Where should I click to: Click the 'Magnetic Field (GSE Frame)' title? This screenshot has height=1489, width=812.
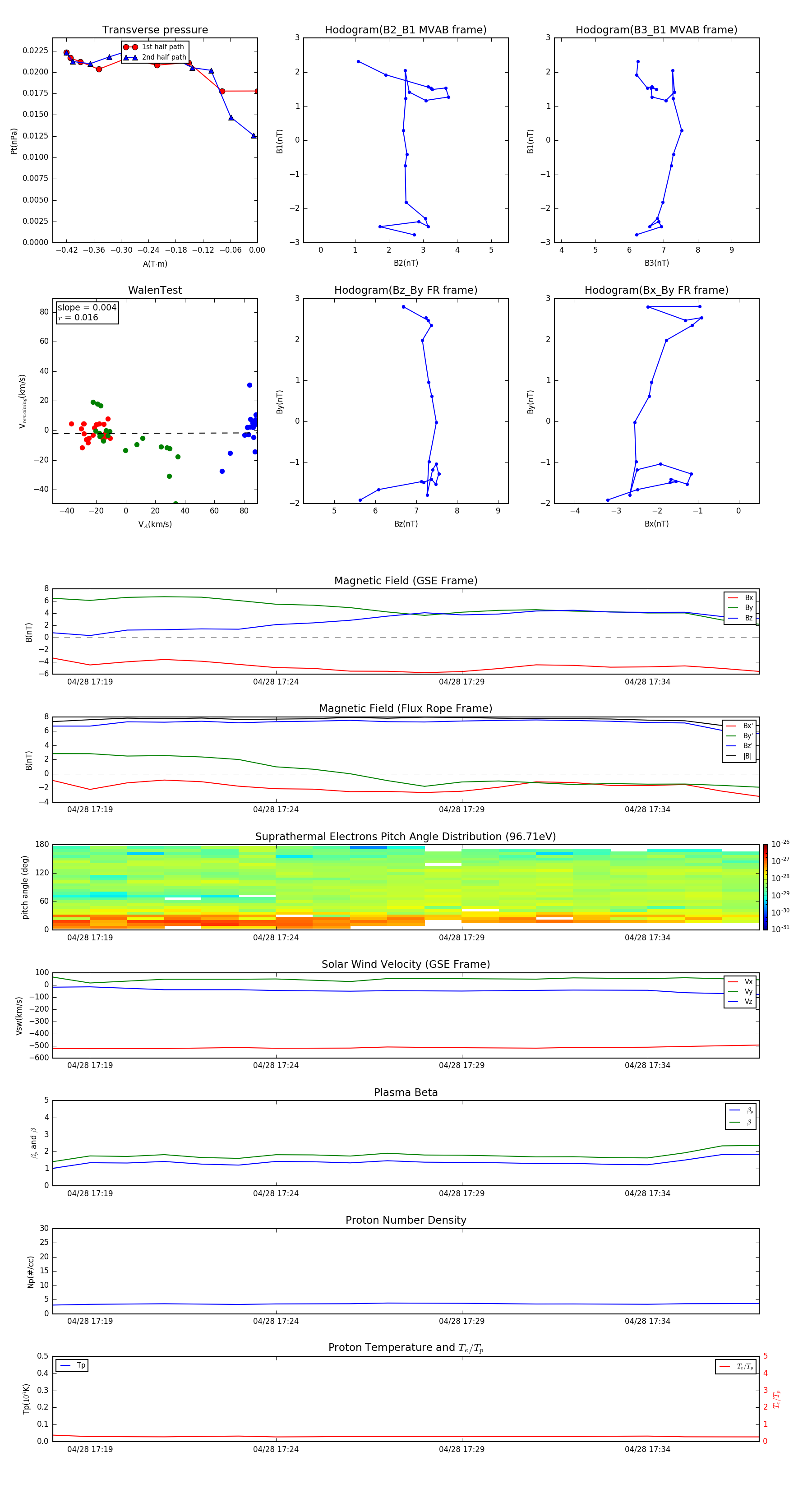point(406,581)
